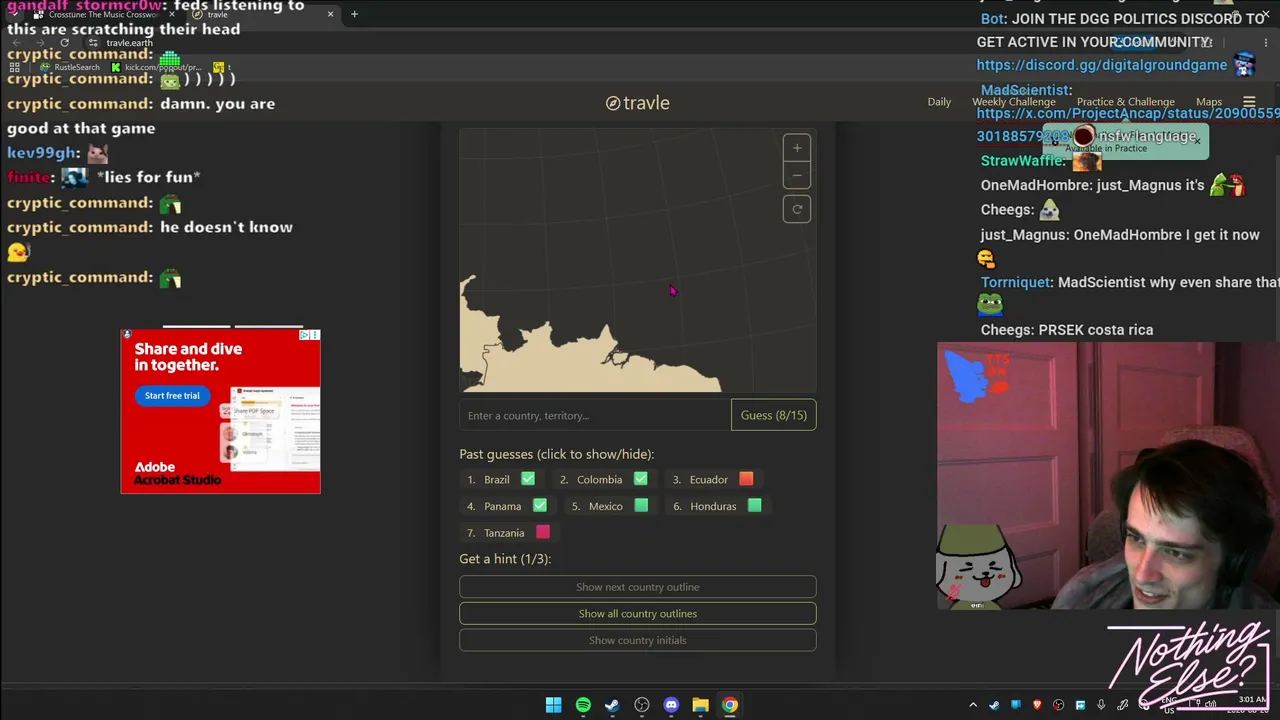
Task: Open Spotify from the taskbar
Action: [x=583, y=705]
